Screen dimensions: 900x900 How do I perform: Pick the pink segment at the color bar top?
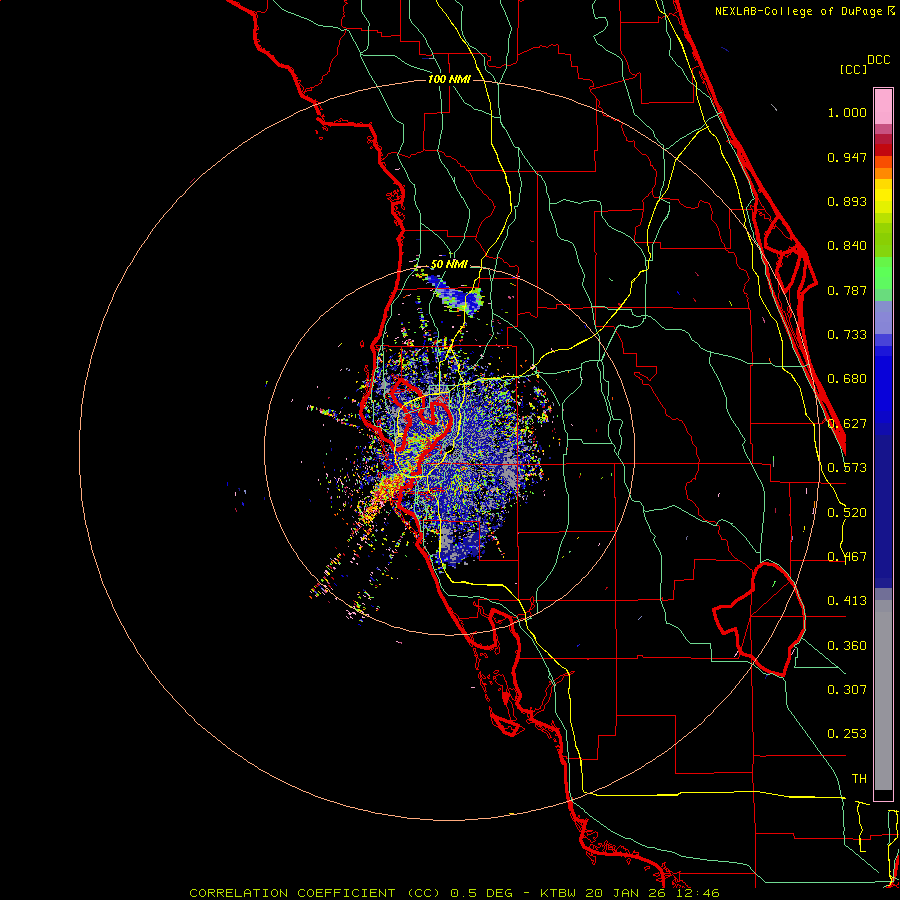pyautogui.click(x=883, y=106)
